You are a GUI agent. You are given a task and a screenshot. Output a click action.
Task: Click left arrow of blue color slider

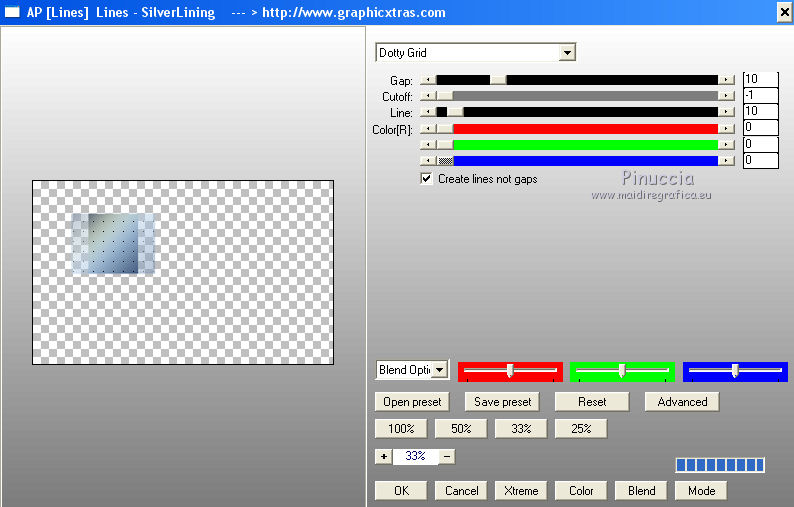(428, 161)
